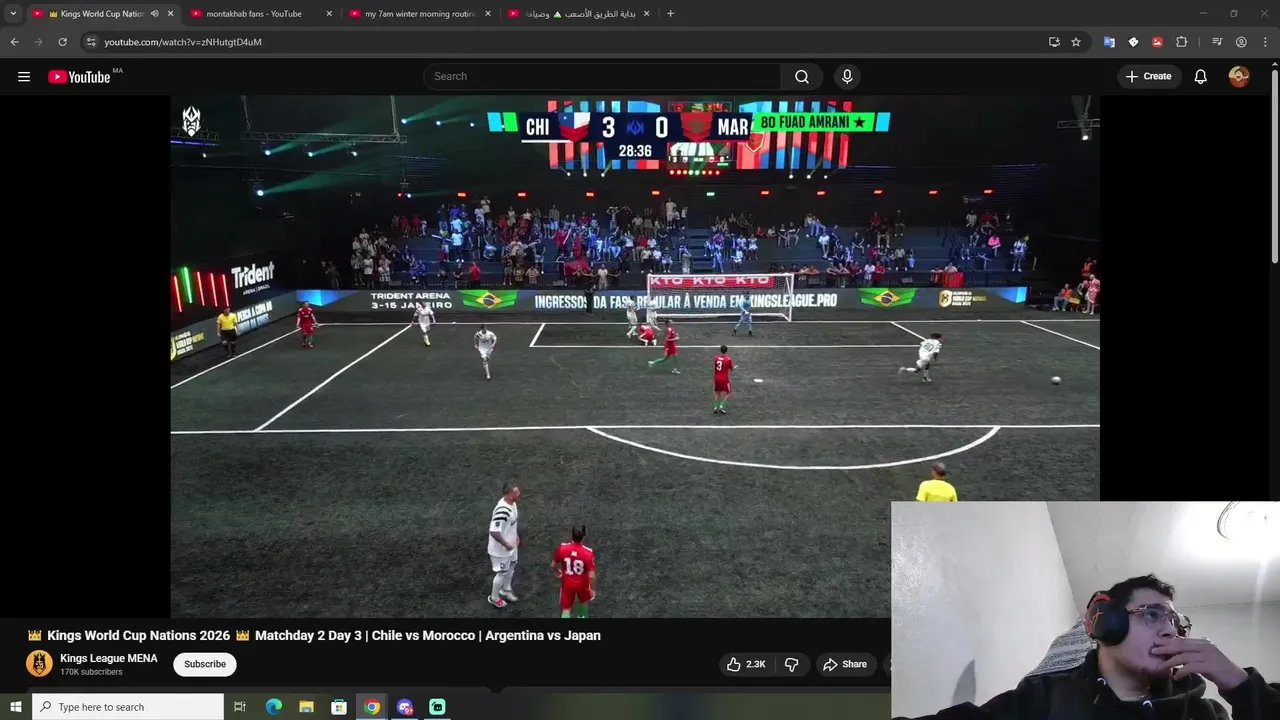Close the montakhab fans tab

[329, 14]
